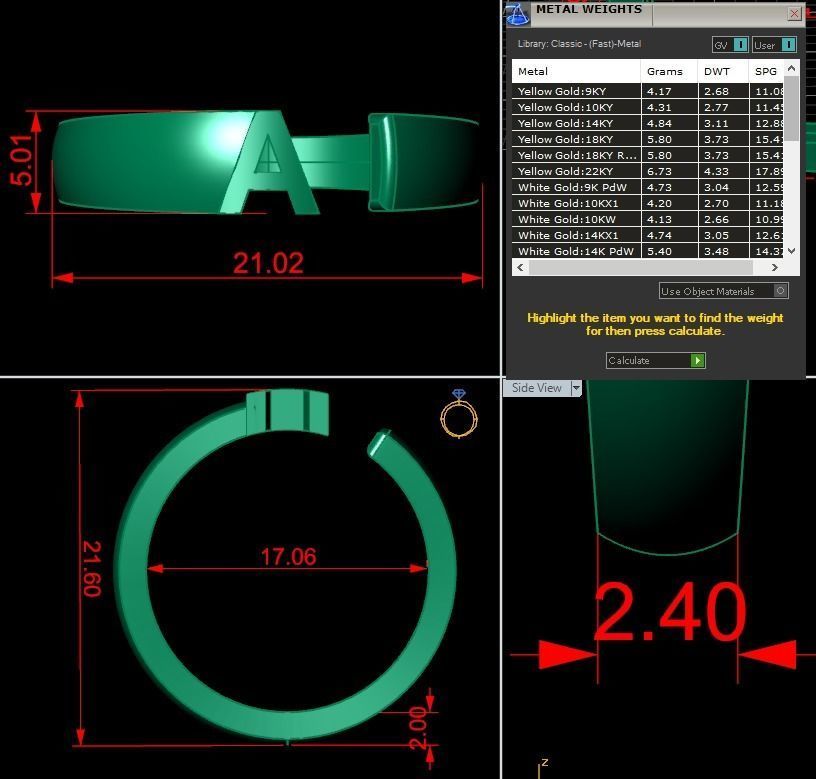
Task: Click the Library: Classic - (Fast)-Metal label
Action: click(x=579, y=44)
